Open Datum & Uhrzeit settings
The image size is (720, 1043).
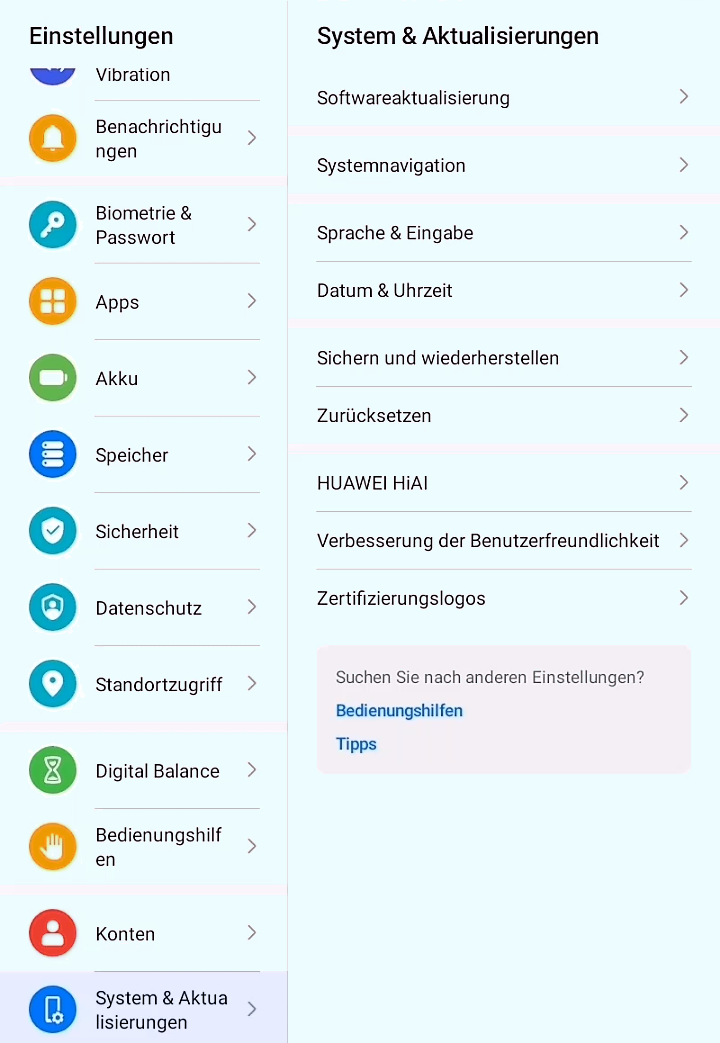pyautogui.click(x=385, y=290)
